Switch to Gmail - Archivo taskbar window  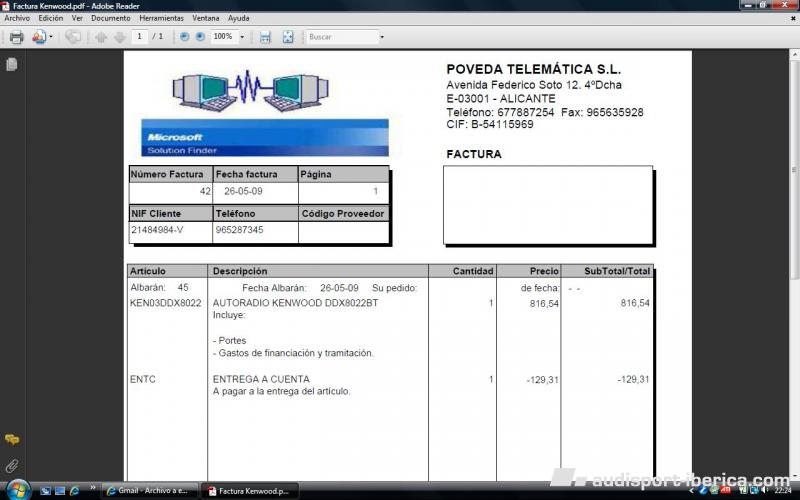click(148, 491)
